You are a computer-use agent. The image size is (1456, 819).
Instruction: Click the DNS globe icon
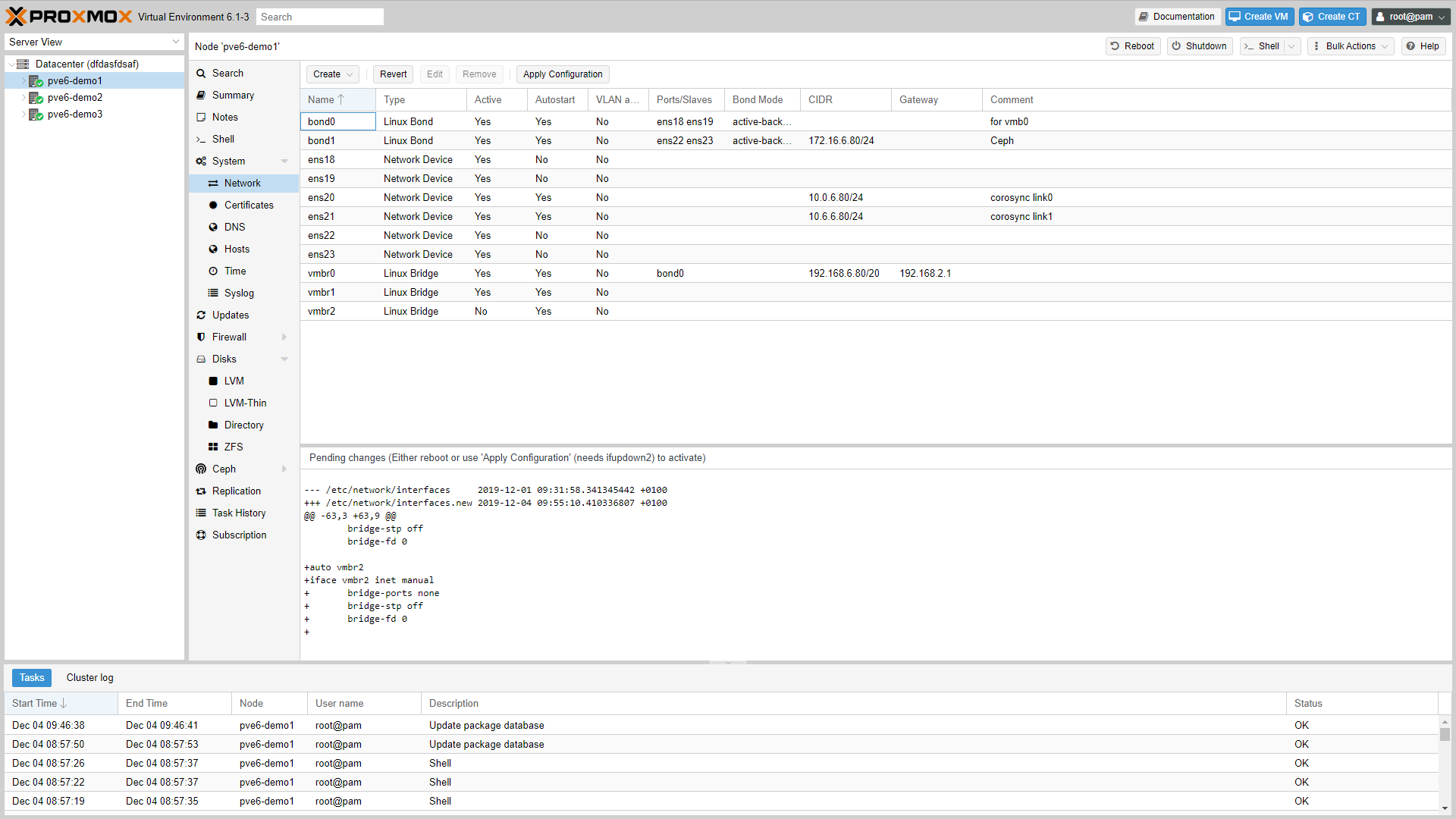coord(213,227)
